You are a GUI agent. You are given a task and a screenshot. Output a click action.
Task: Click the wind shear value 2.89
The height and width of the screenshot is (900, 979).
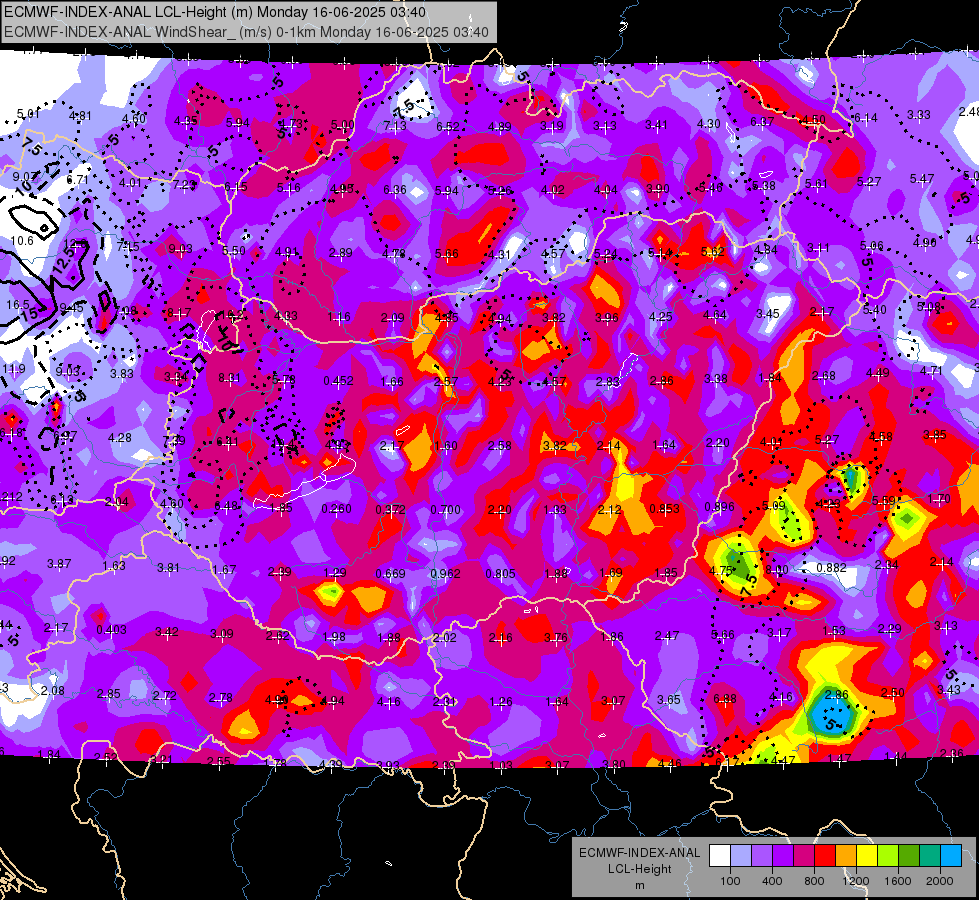point(340,253)
